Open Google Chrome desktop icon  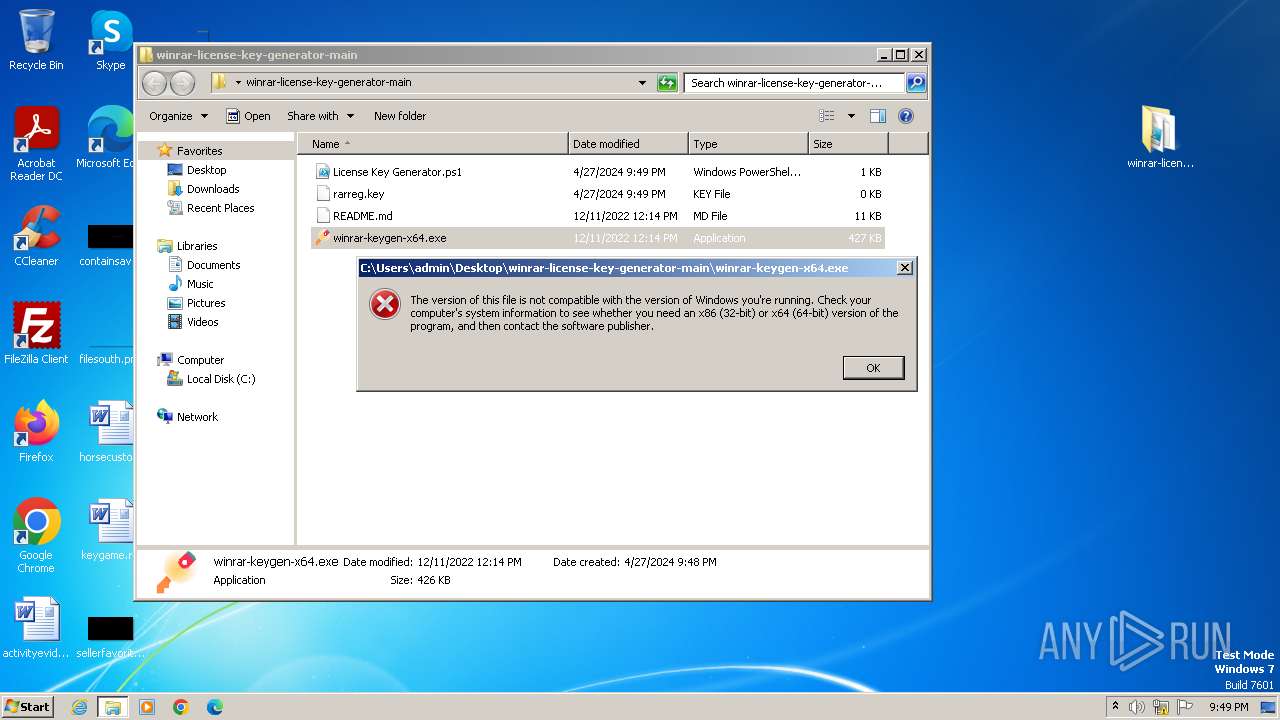(x=36, y=536)
